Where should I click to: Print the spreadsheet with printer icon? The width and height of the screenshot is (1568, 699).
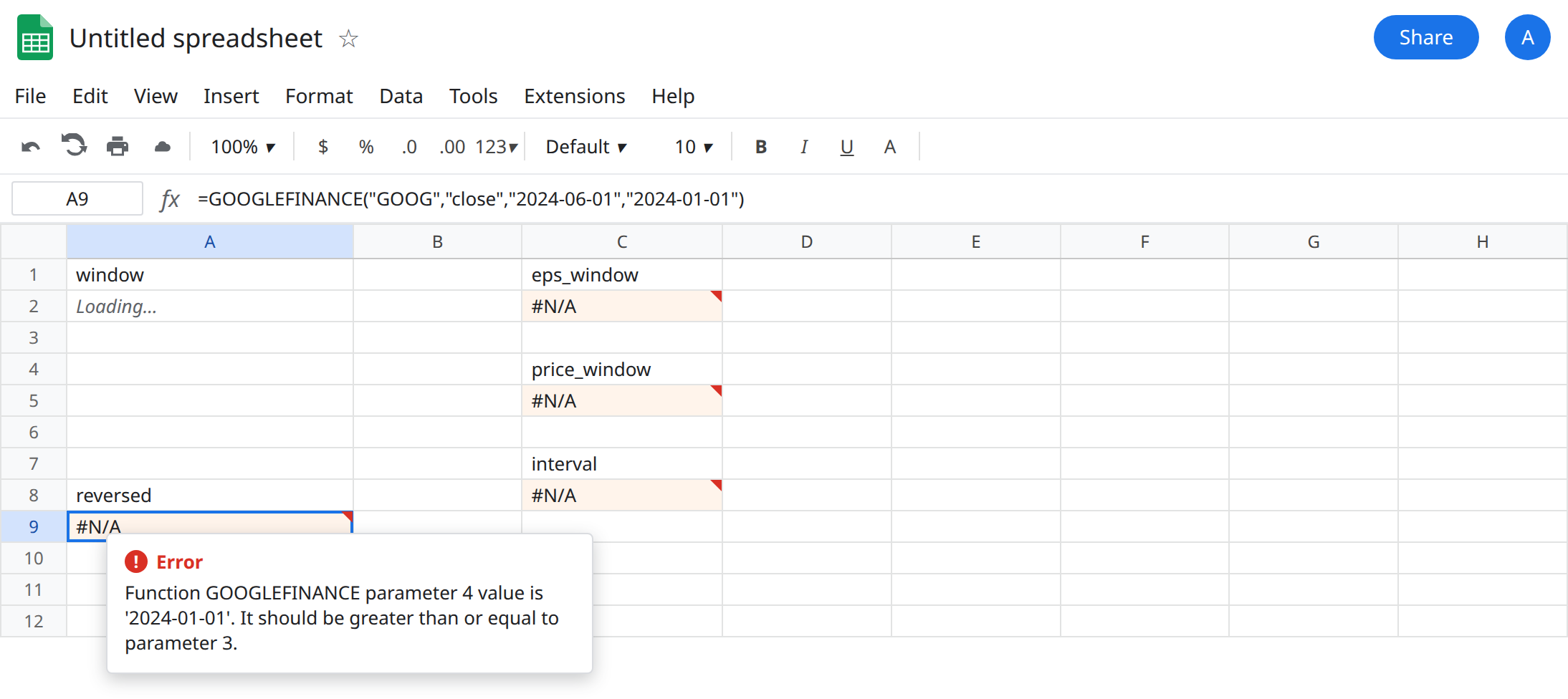tap(118, 147)
